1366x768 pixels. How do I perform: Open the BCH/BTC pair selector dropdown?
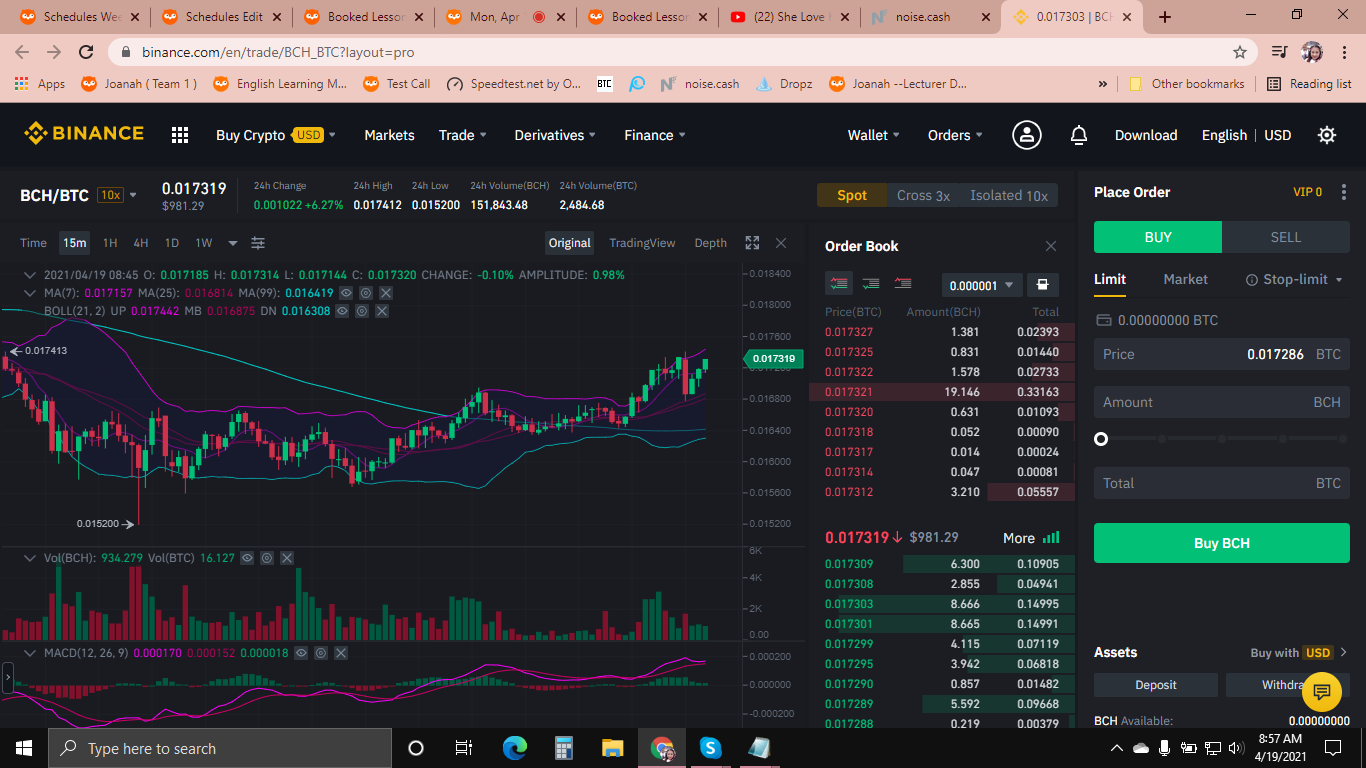click(133, 195)
